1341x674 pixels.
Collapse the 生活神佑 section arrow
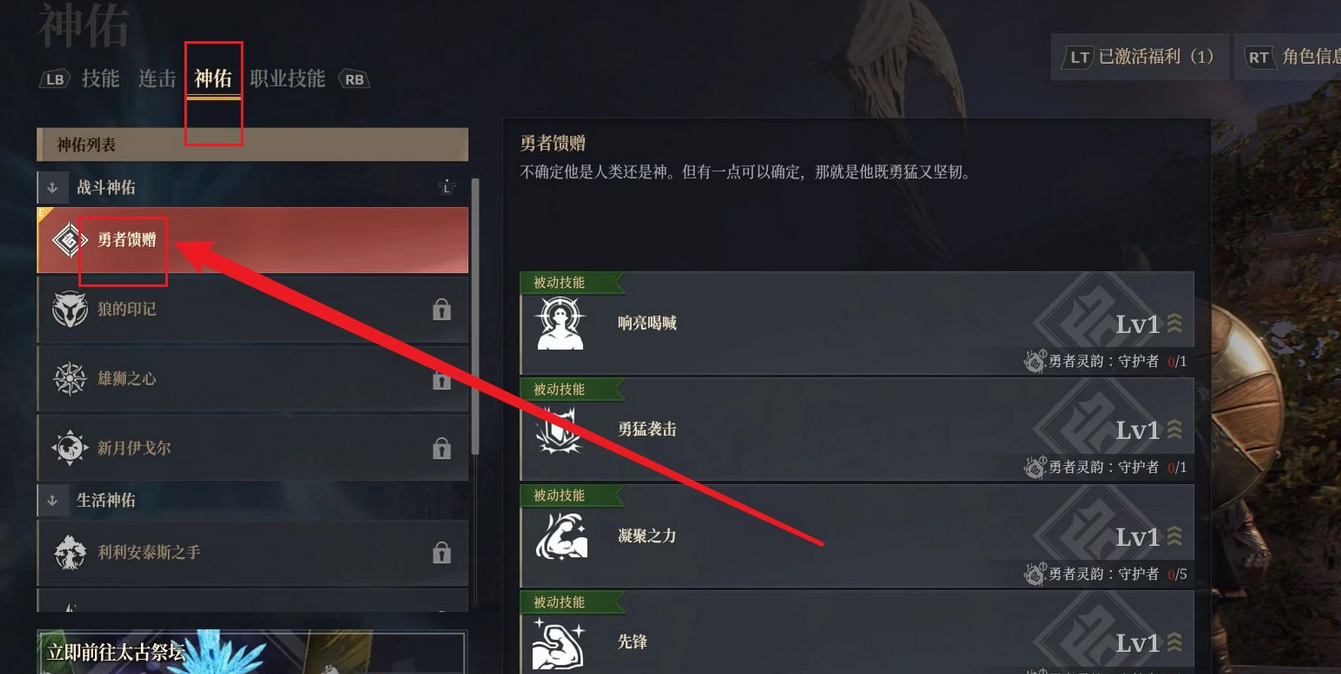(x=53, y=500)
